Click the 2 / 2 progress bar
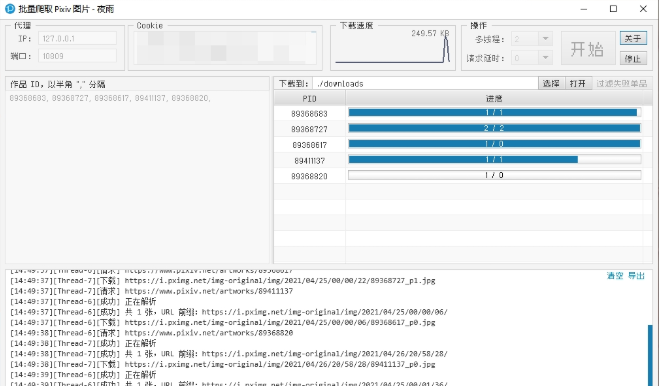This screenshot has height=386, width=659. [494, 128]
